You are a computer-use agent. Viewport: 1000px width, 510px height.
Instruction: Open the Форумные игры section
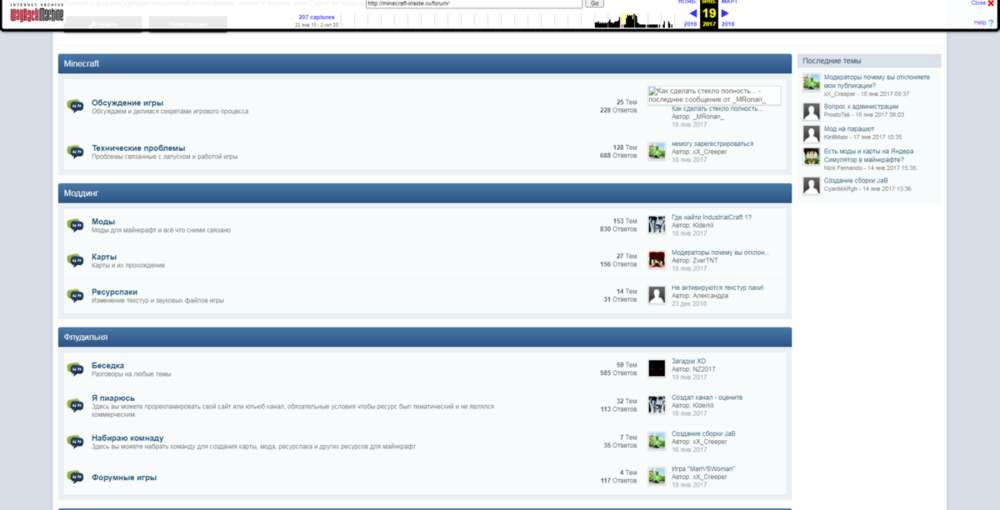tap(124, 477)
